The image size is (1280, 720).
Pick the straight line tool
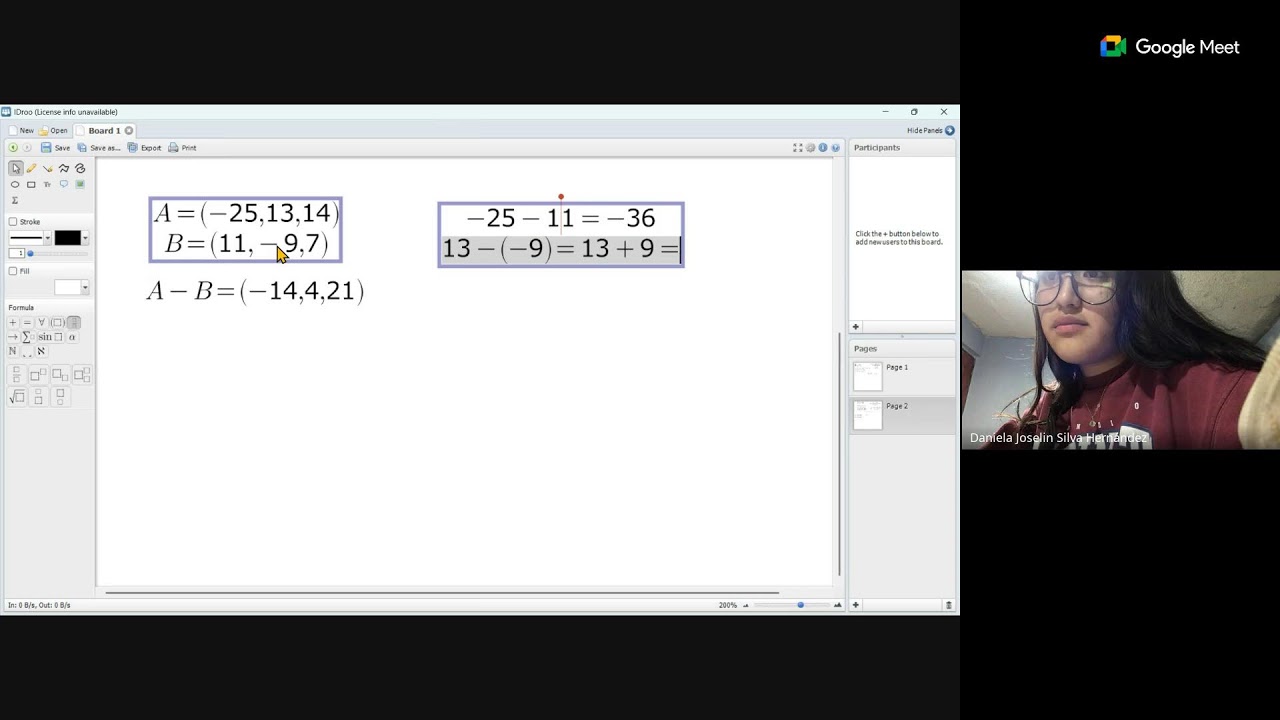tap(47, 168)
